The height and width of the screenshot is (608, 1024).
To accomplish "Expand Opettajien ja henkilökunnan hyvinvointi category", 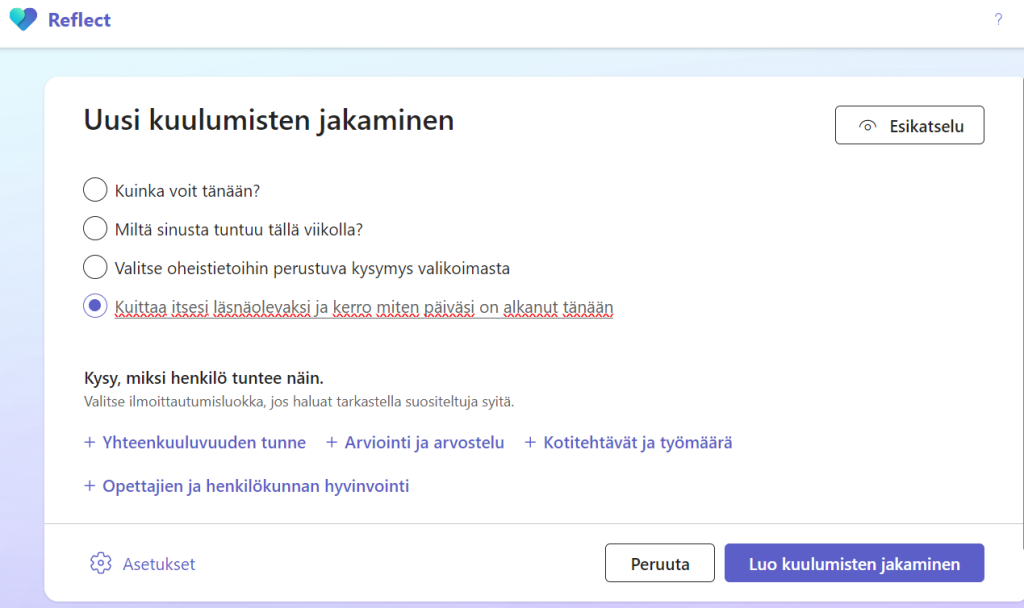I will (255, 486).
